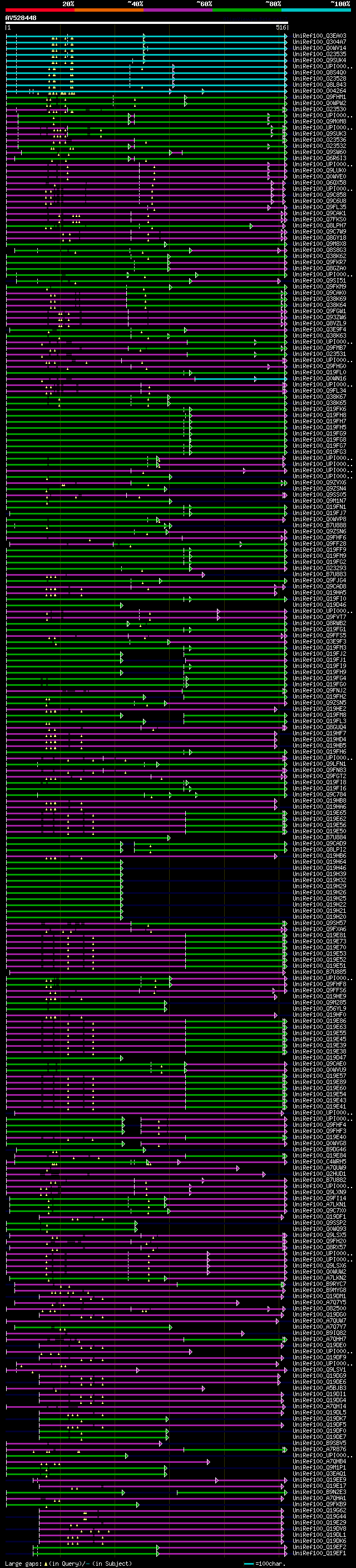The image size is (356, 1568).
Task: Select hit label UniRef100_Q9FKB9
Action: tap(319, 1503)
